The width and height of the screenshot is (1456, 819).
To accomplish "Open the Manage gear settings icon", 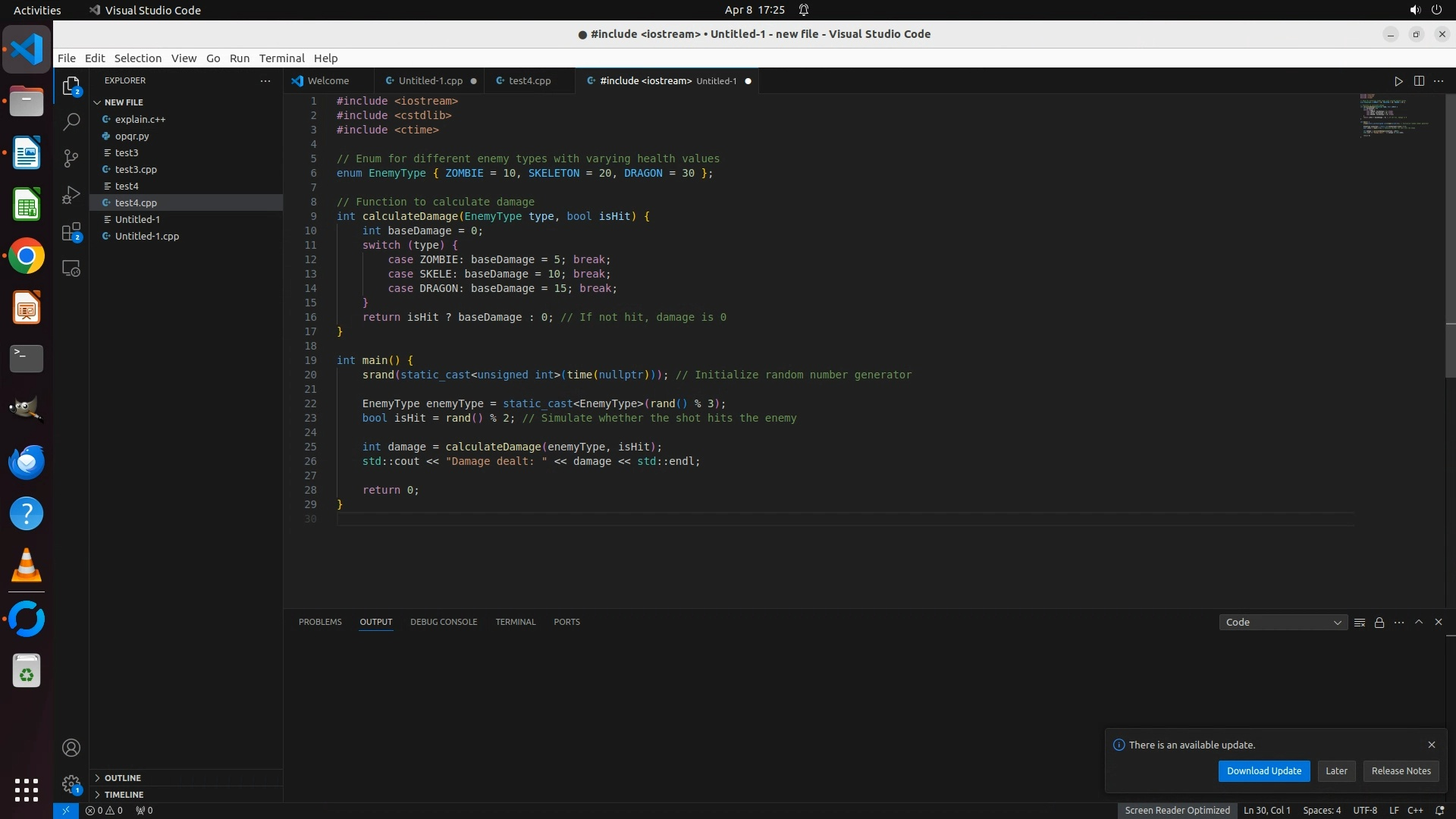I will (71, 783).
